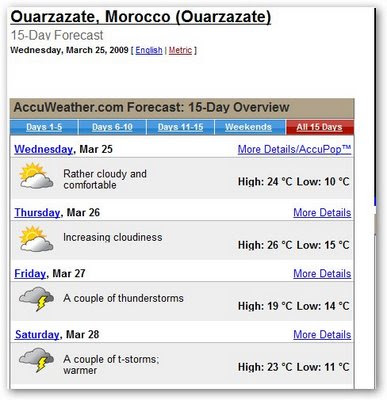
Task: Open the Thursday day link
Action: click(37, 213)
